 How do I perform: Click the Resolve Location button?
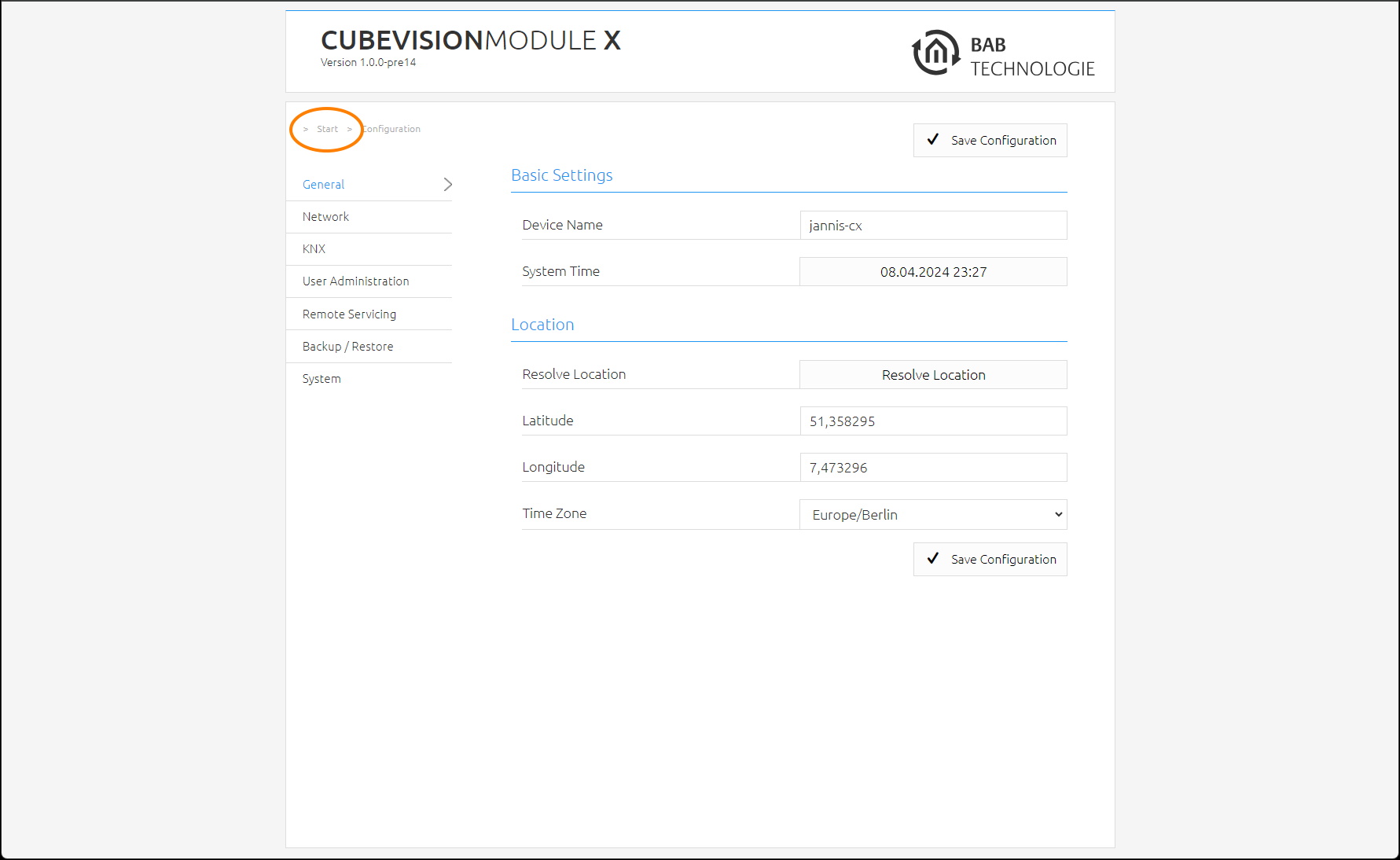tap(933, 375)
